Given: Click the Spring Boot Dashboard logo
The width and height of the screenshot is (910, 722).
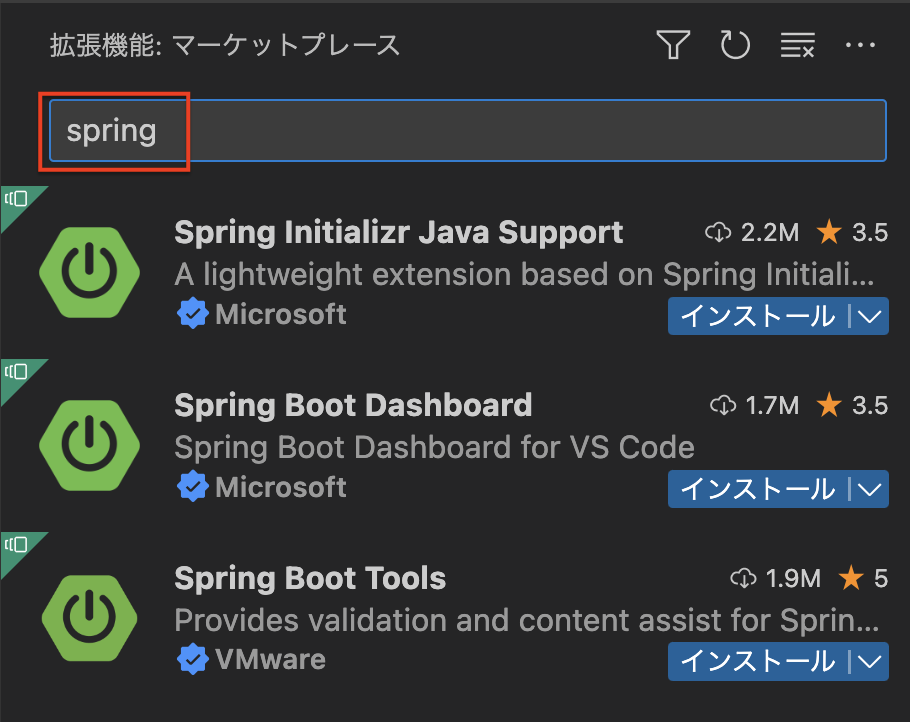Looking at the screenshot, I should click(x=89, y=445).
